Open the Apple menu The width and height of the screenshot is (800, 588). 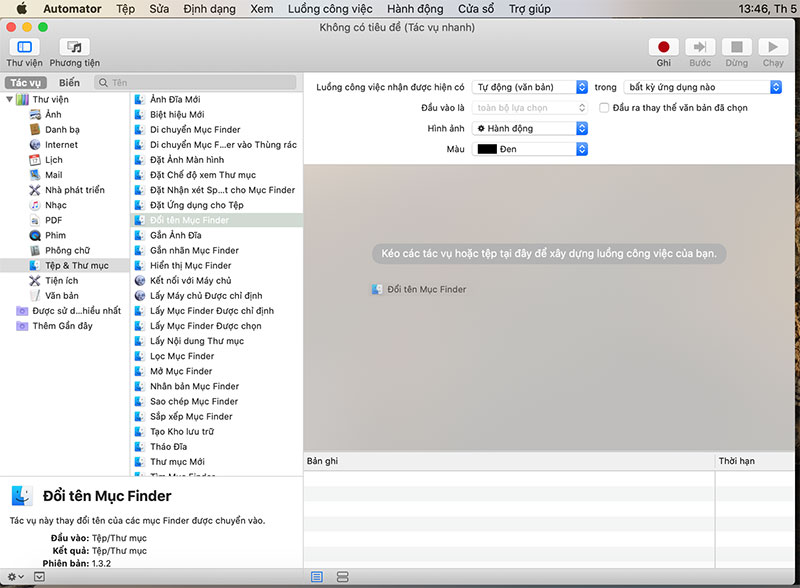click(x=21, y=9)
